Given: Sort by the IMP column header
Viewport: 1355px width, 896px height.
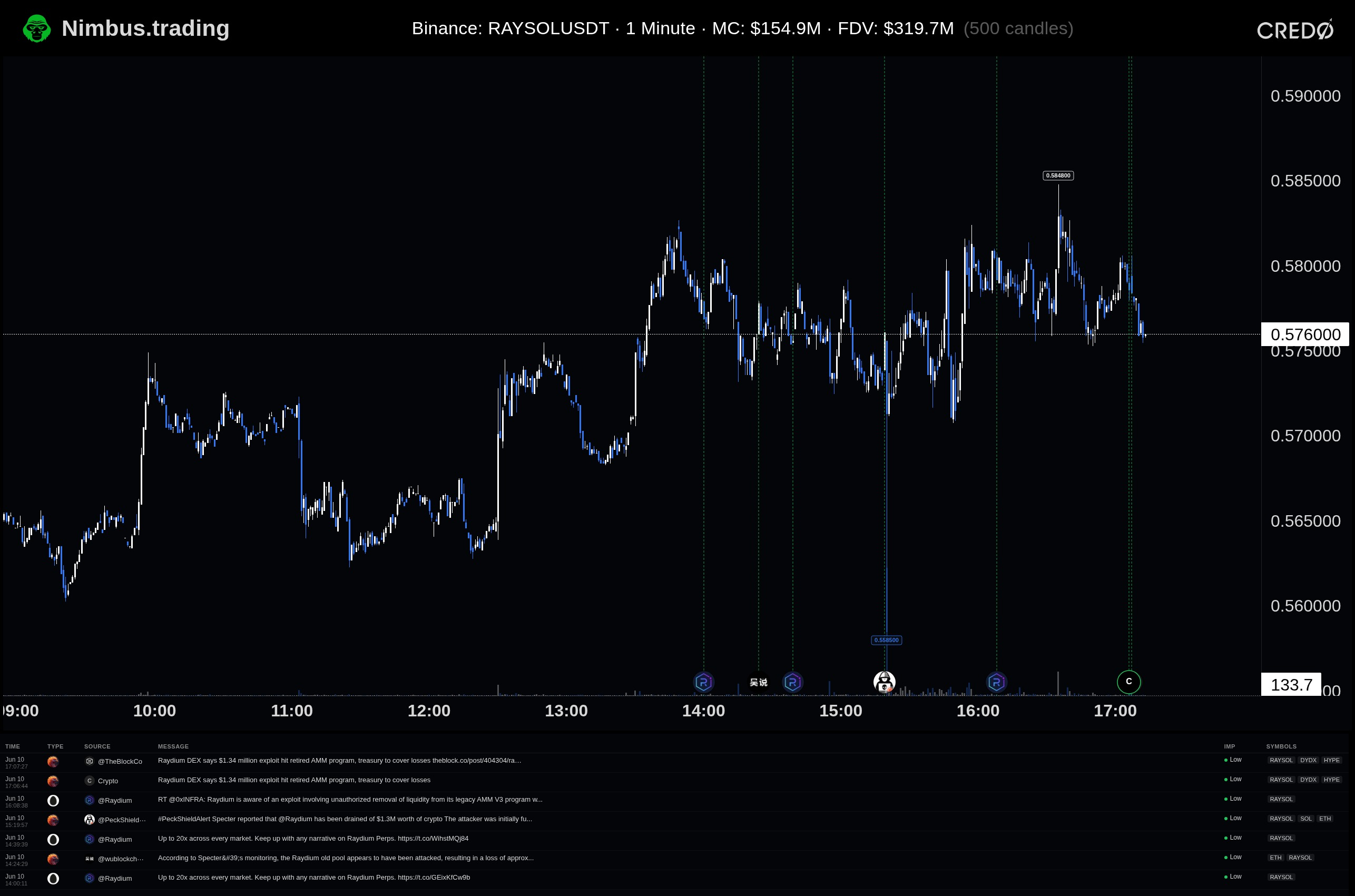Looking at the screenshot, I should [x=1229, y=746].
